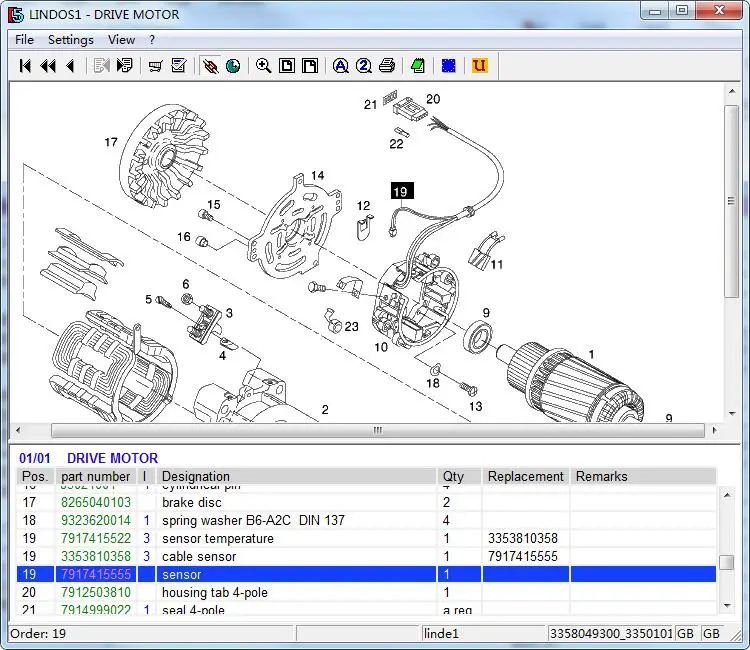Viewport: 750px width, 650px height.
Task: Click the horizontal scrollbar left arrow
Action: [18, 430]
